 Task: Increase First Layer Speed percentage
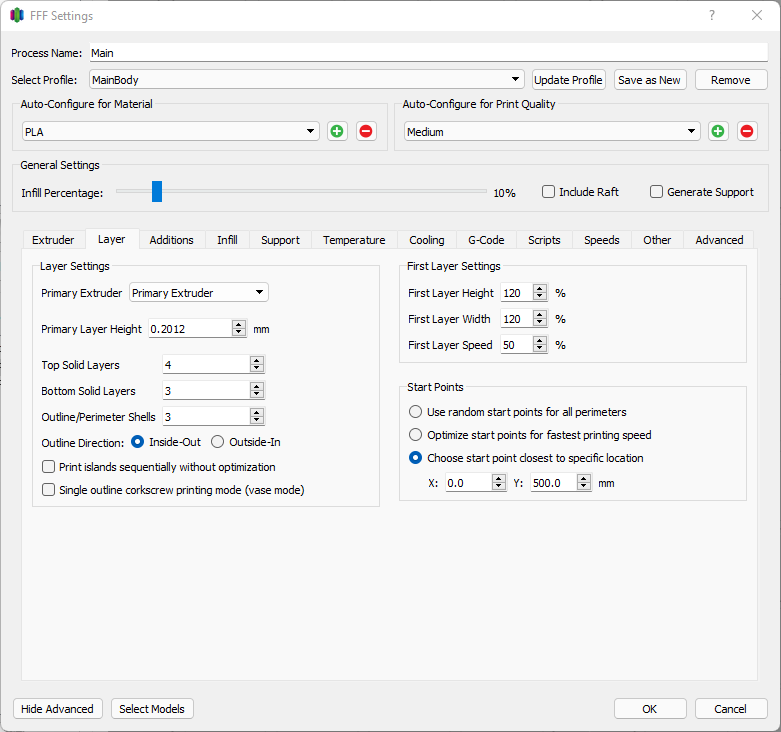pyautogui.click(x=540, y=340)
